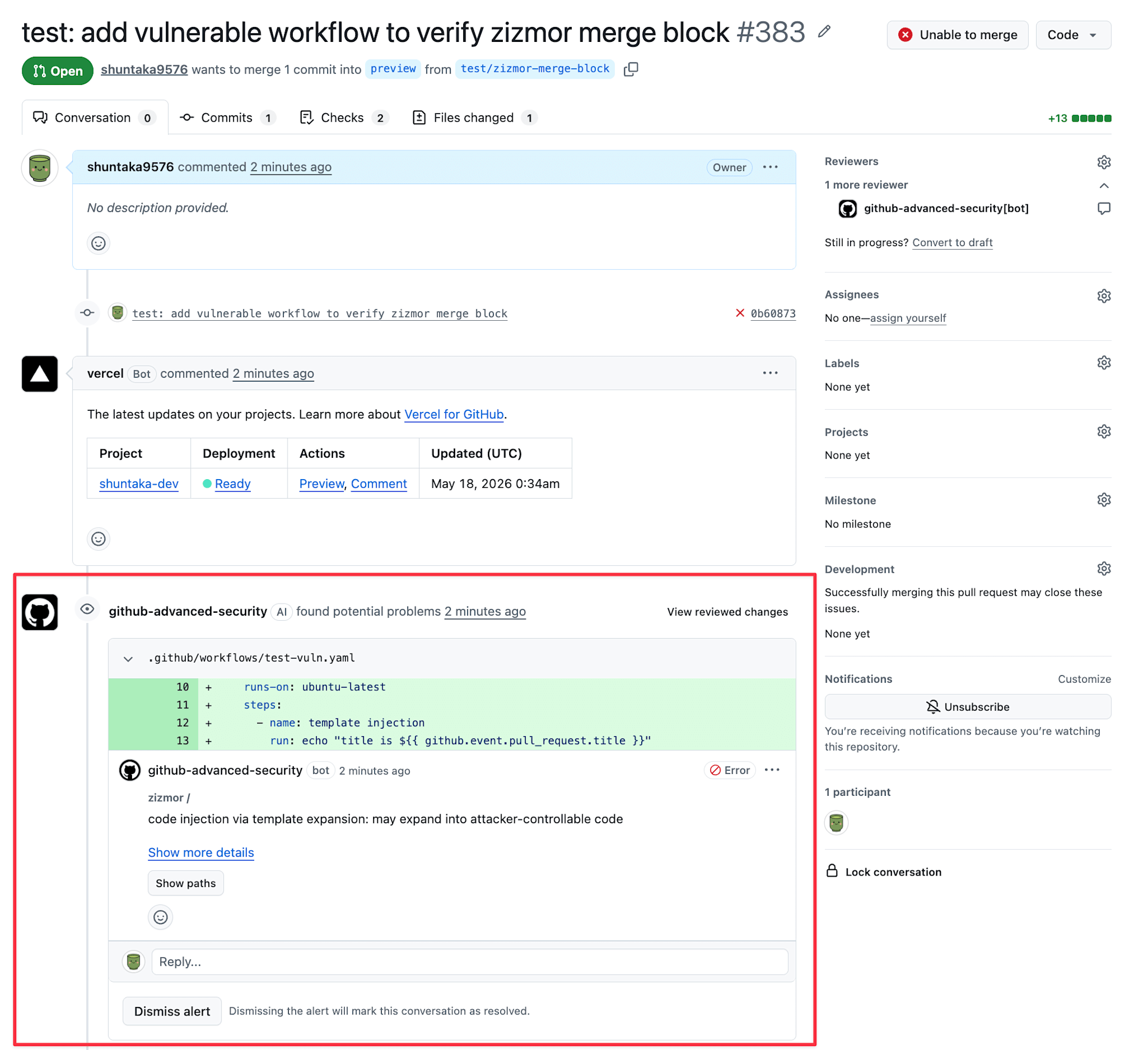The height and width of the screenshot is (1050, 1148).
Task: Click the Show paths button
Action: coord(185,883)
